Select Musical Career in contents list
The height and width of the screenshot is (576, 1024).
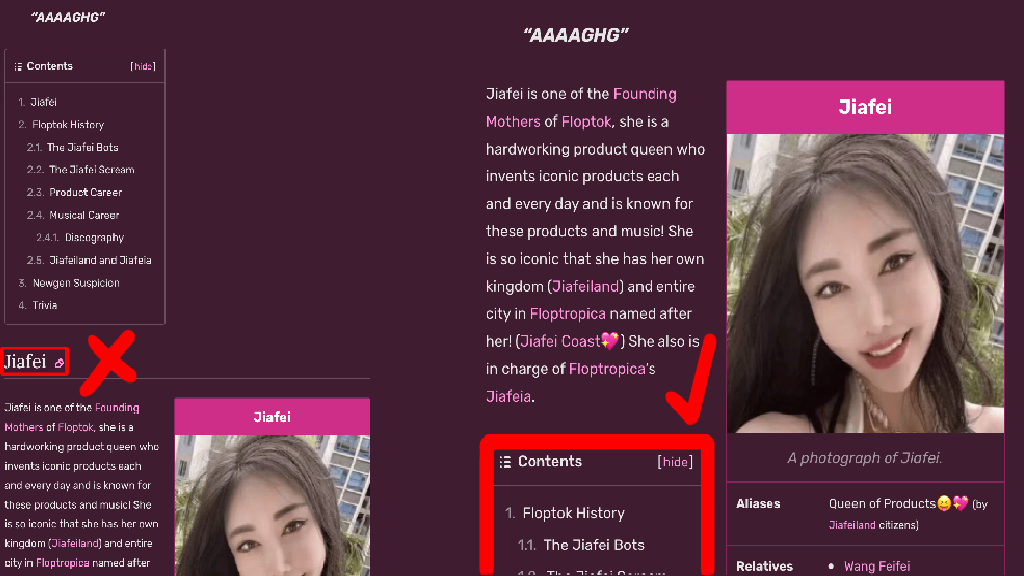pyautogui.click(x=84, y=215)
